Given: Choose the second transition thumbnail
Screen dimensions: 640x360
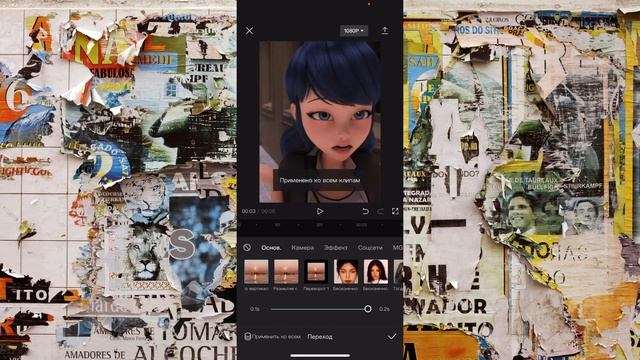Looking at the screenshot, I should 286,271.
